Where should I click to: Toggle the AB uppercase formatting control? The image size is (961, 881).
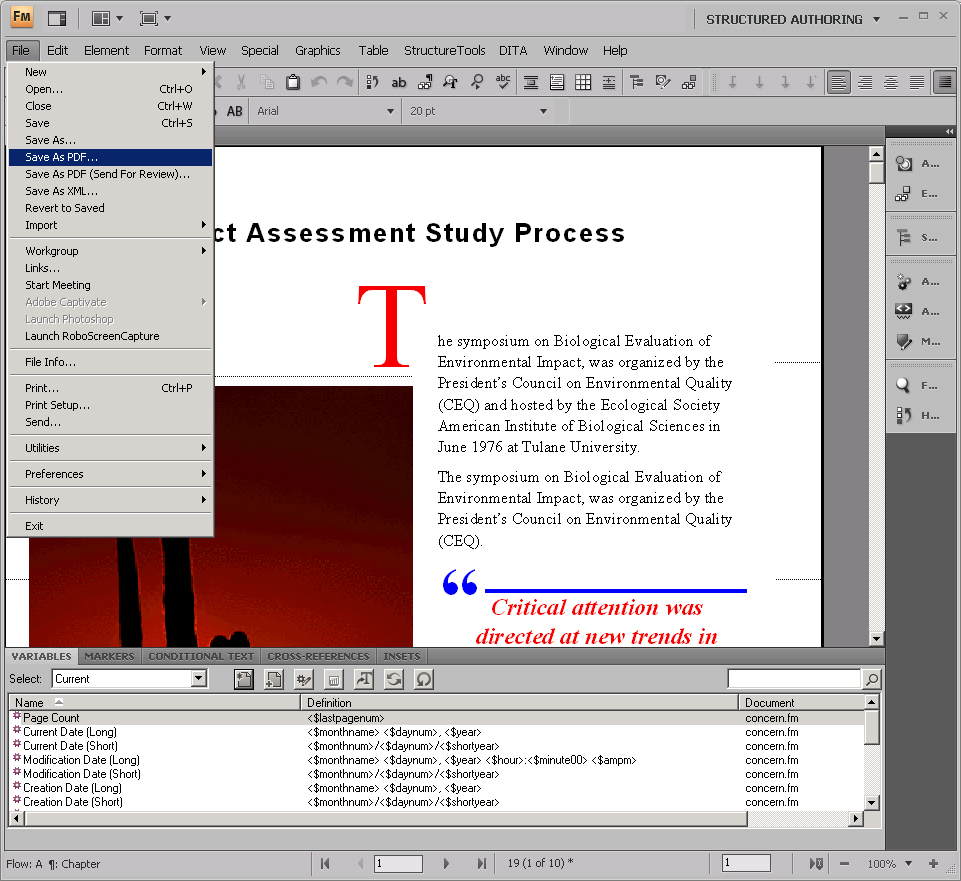(x=234, y=111)
